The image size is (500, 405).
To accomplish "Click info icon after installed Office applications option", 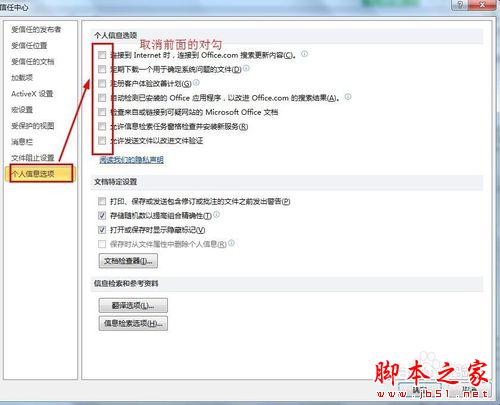I will [x=348, y=97].
